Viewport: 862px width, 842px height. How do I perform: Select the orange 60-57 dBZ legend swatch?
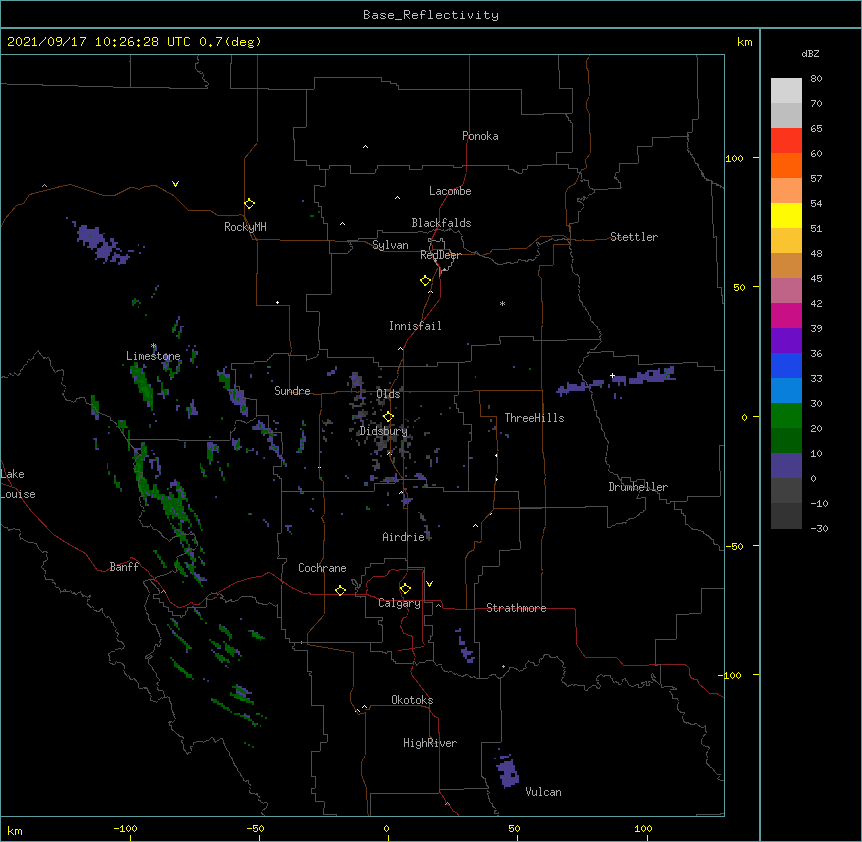[786, 165]
